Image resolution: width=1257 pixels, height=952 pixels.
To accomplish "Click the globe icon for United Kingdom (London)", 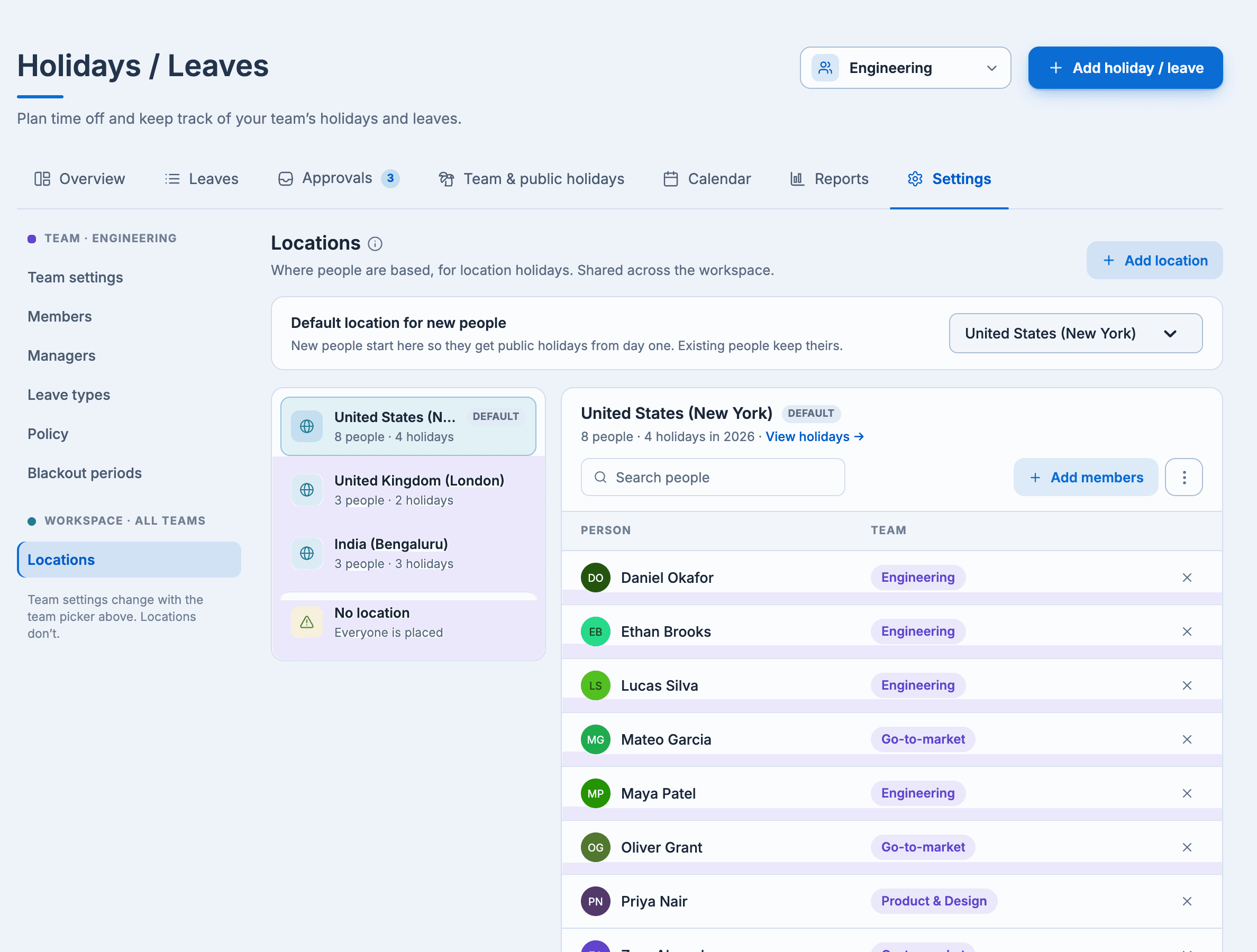I will click(x=307, y=490).
